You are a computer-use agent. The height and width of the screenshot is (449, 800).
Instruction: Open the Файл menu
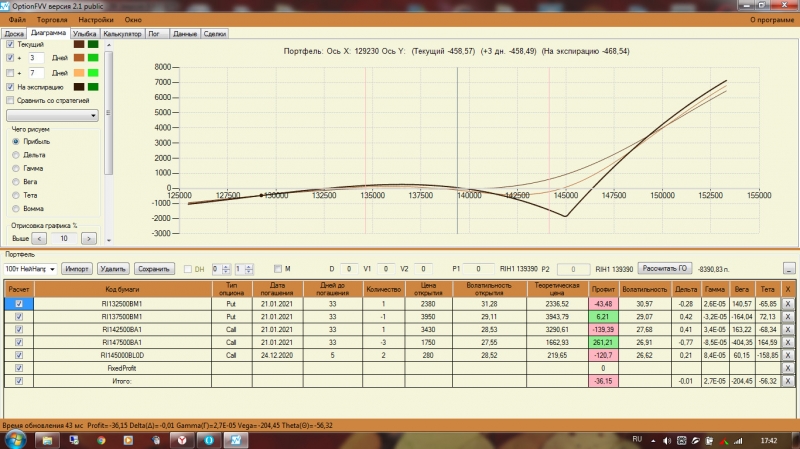17,20
